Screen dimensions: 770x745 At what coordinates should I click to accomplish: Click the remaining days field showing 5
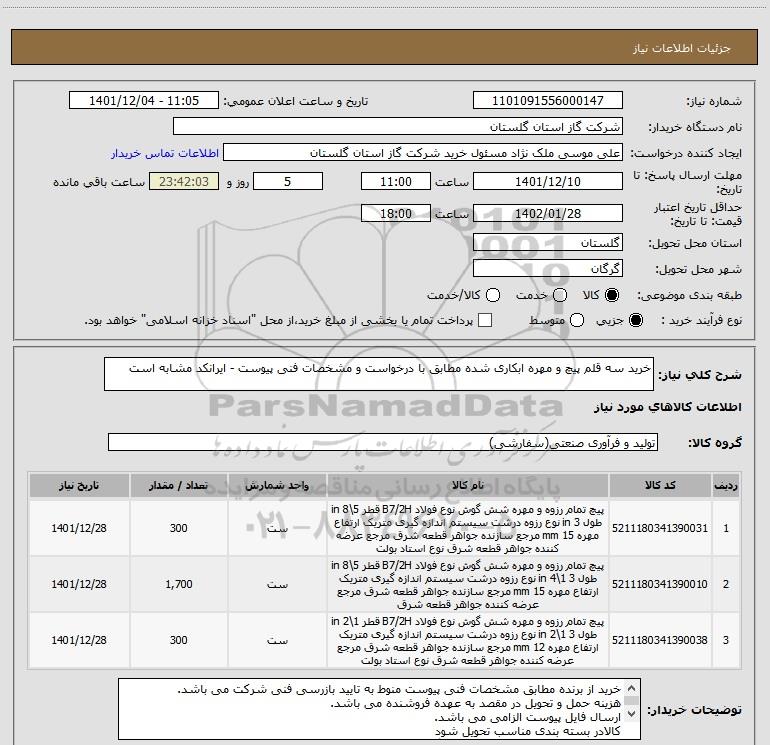pyautogui.click(x=288, y=181)
